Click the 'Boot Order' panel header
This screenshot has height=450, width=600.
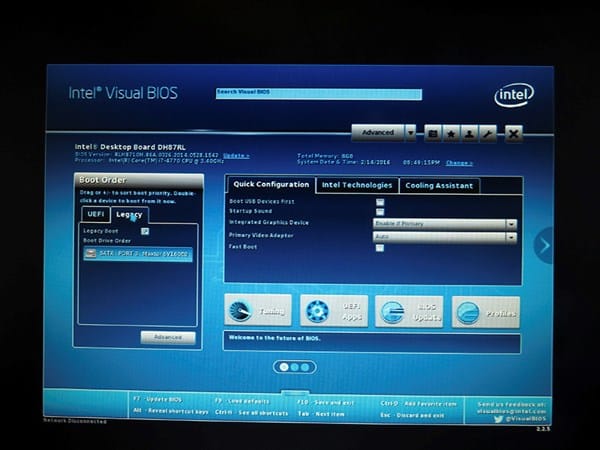pos(139,180)
